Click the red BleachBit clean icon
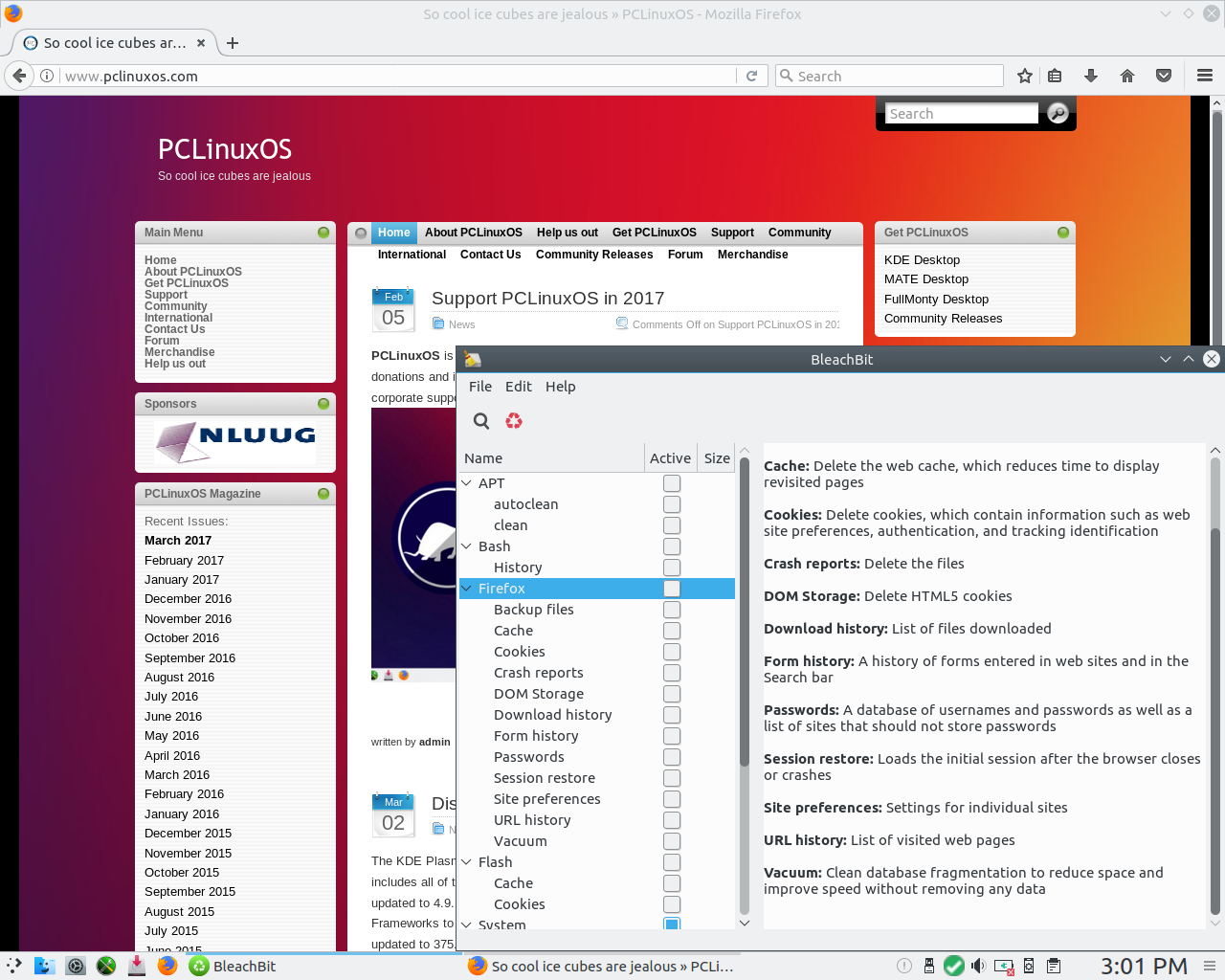The width and height of the screenshot is (1225, 980). (x=514, y=421)
